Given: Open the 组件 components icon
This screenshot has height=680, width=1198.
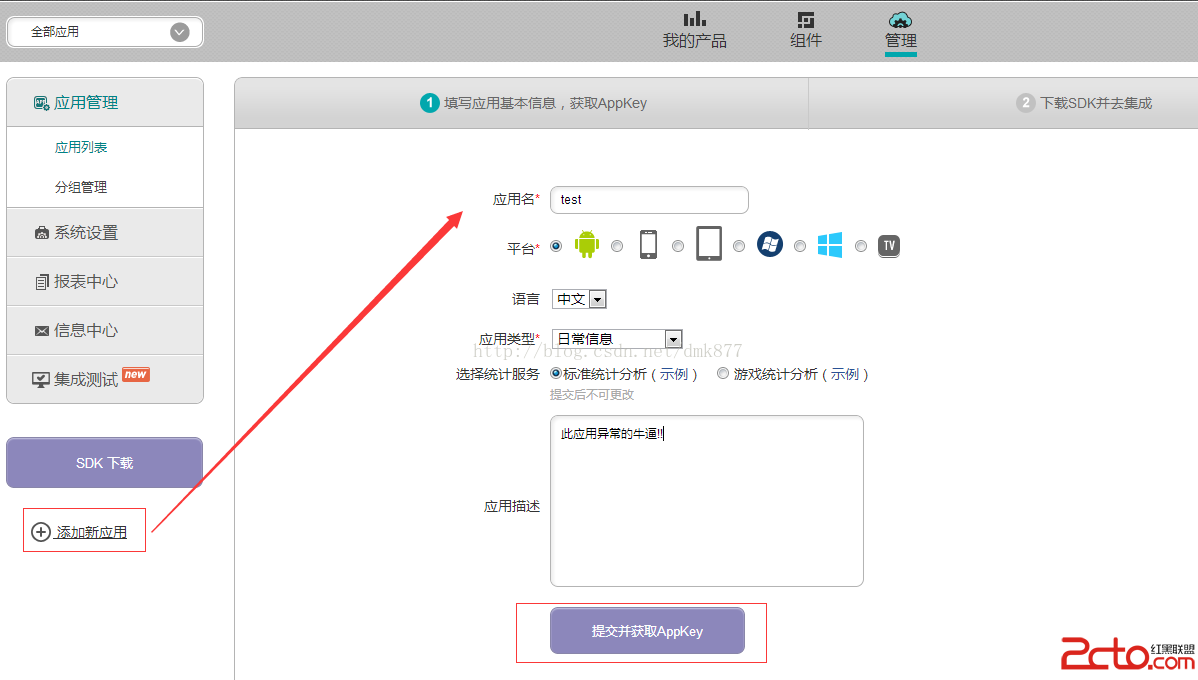Looking at the screenshot, I should point(805,19).
